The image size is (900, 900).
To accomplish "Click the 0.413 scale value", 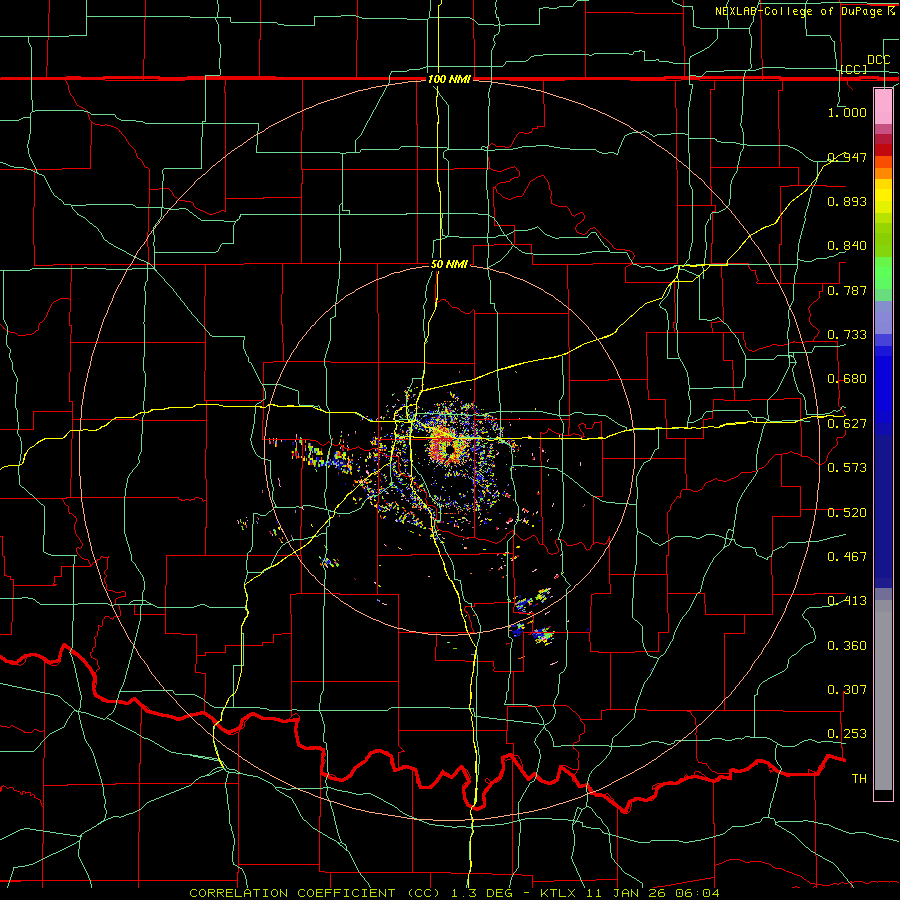I will pos(847,601).
